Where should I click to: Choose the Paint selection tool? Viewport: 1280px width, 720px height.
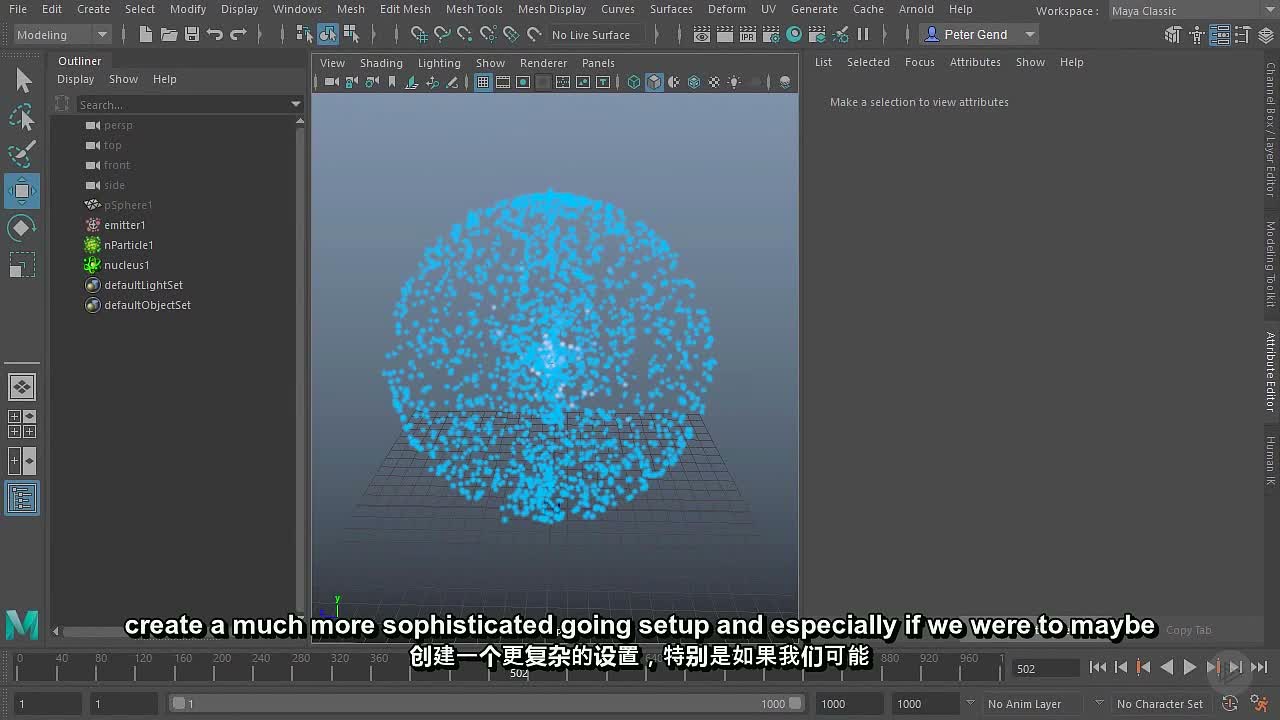click(x=22, y=154)
